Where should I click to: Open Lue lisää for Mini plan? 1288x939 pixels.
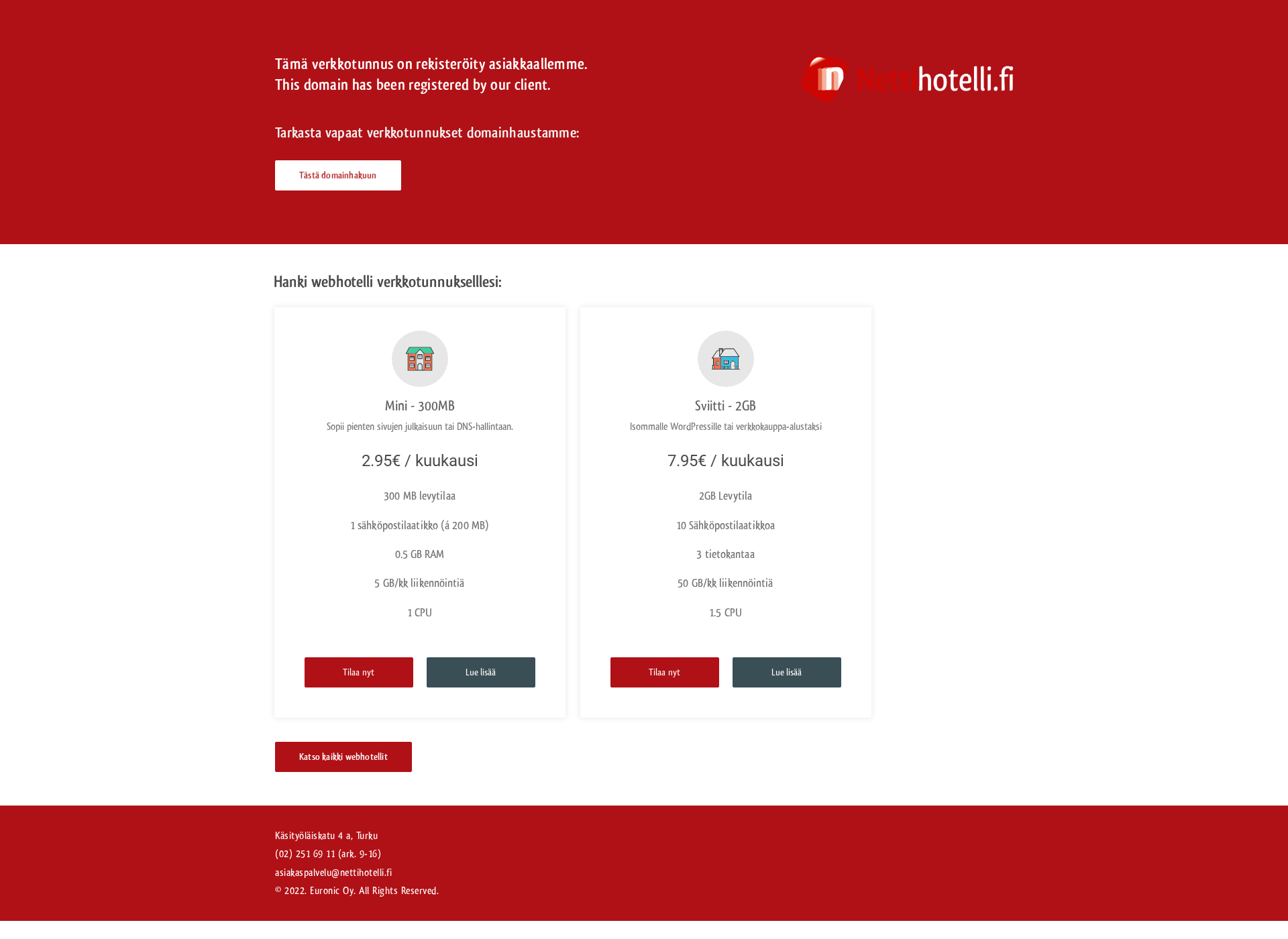click(x=480, y=672)
